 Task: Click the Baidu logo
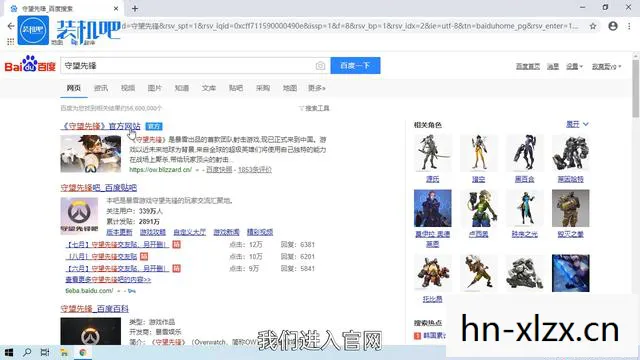[x=30, y=64]
